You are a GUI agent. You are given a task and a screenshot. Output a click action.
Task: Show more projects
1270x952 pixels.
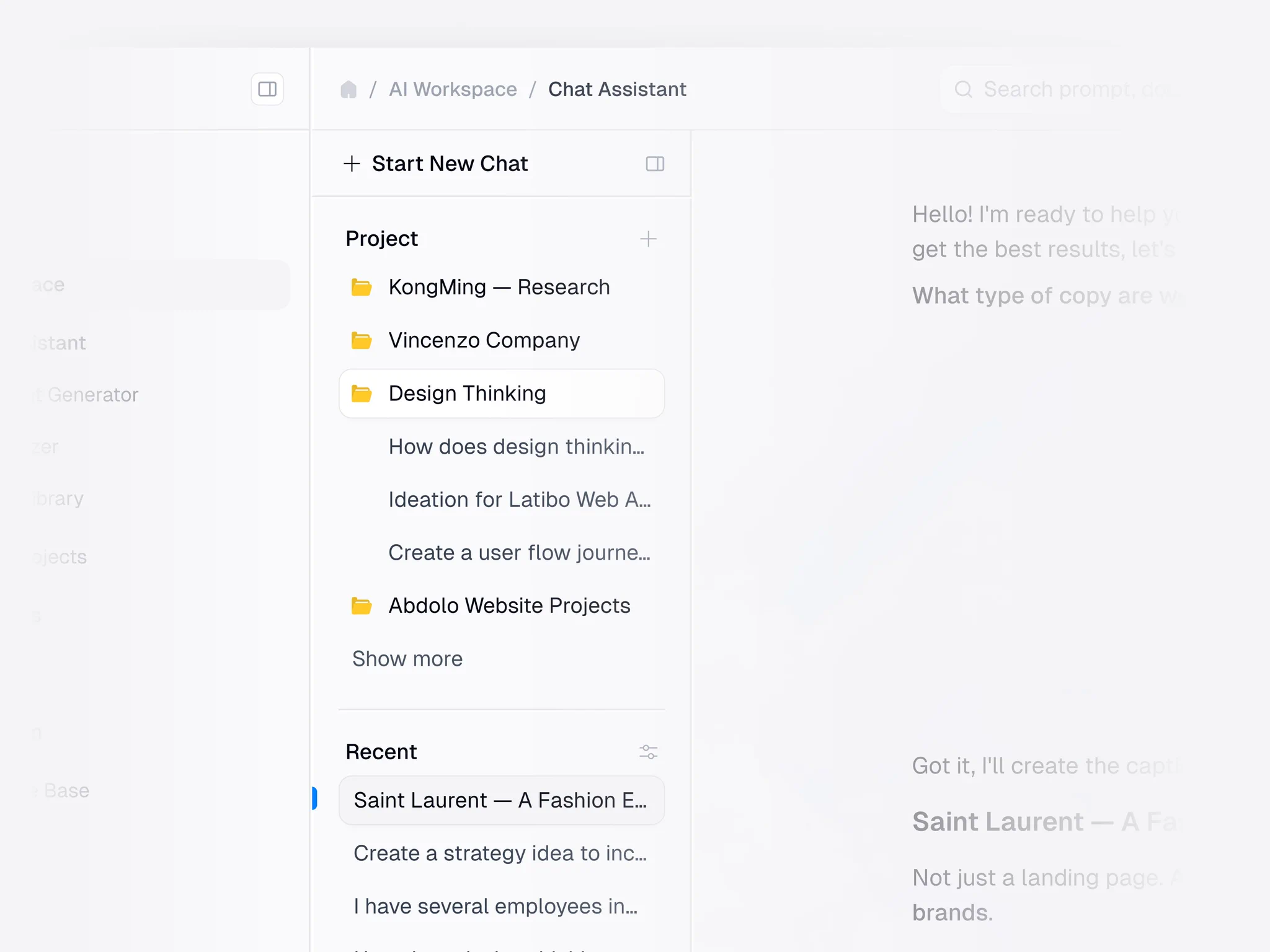click(x=407, y=659)
